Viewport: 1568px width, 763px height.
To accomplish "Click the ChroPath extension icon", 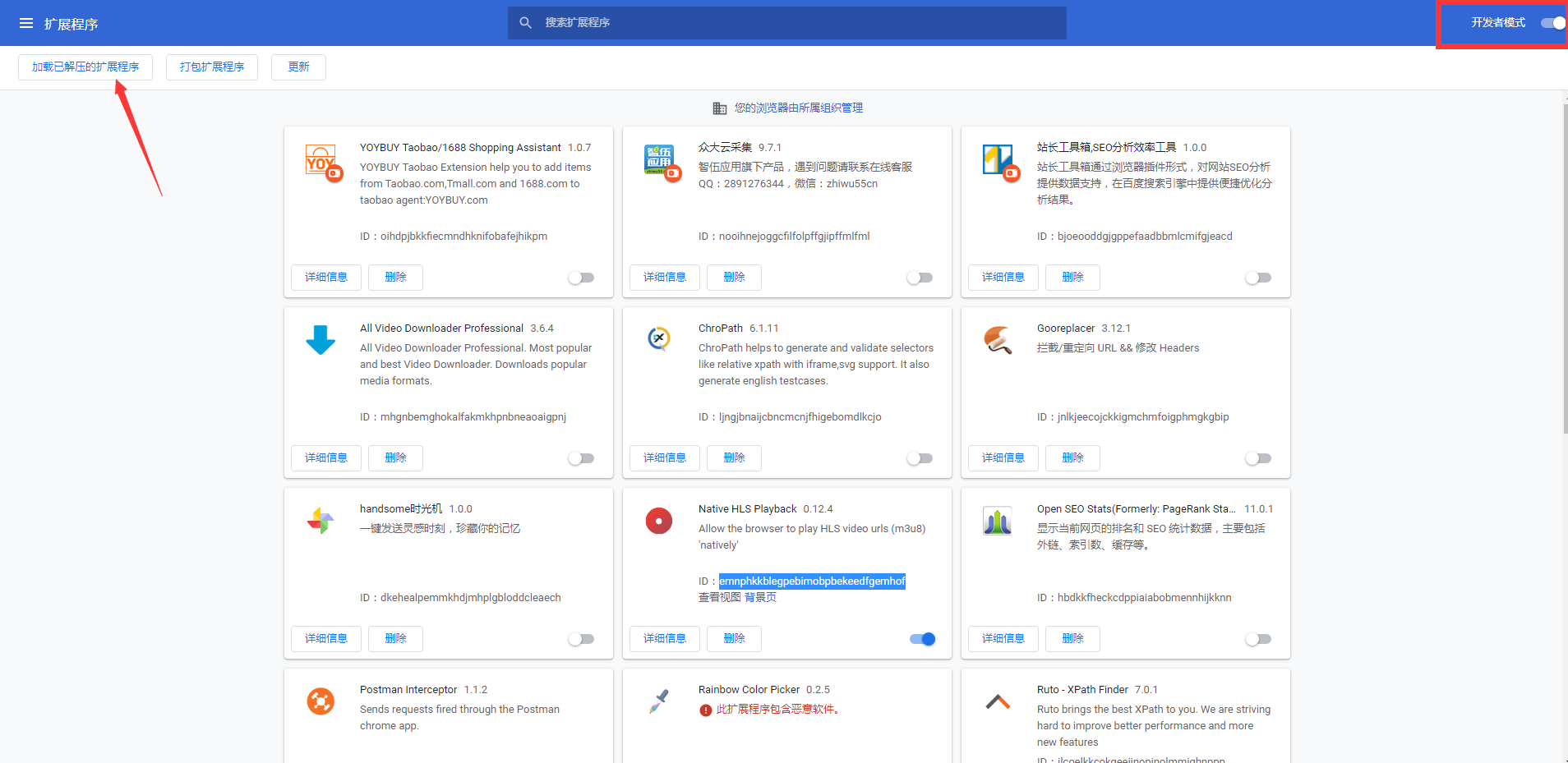I will coord(659,338).
